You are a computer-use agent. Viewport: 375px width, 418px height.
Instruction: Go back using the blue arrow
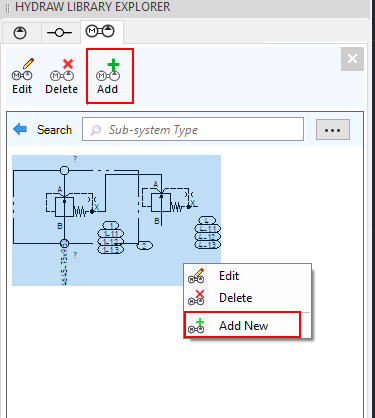click(x=20, y=129)
